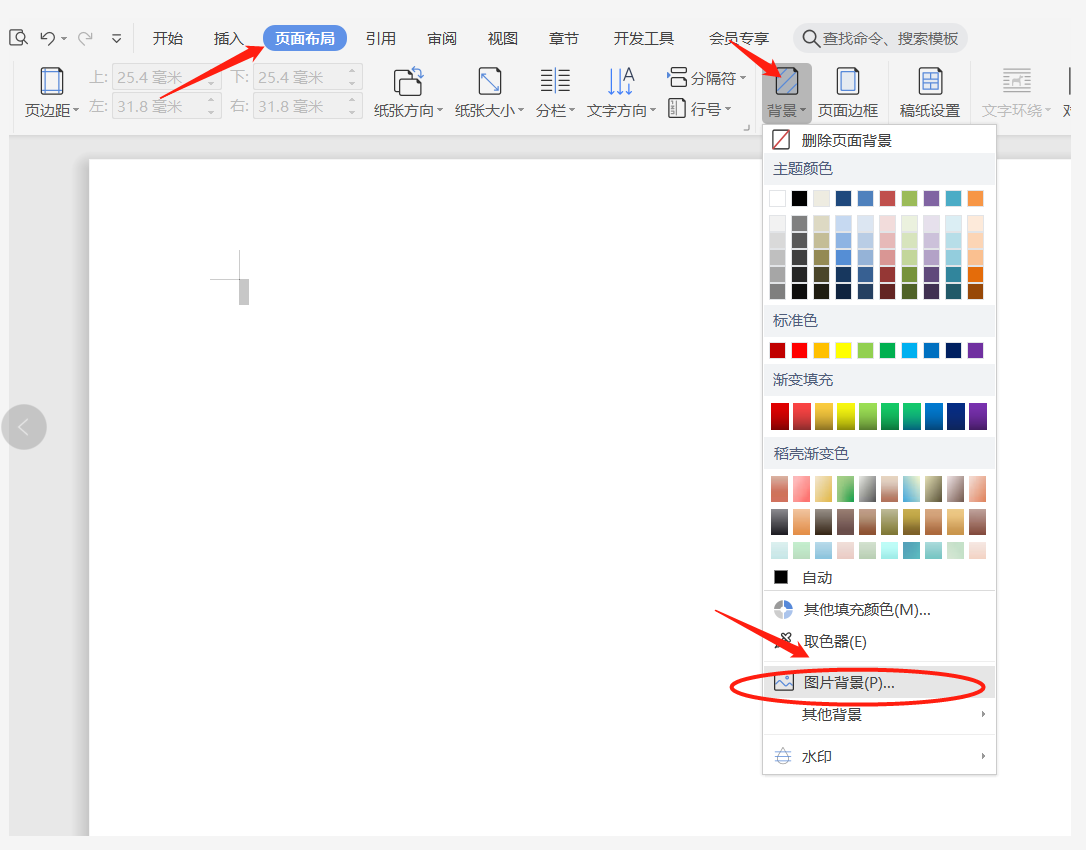Switch to the 插入 tab
This screenshot has height=850, width=1086.
(x=228, y=38)
